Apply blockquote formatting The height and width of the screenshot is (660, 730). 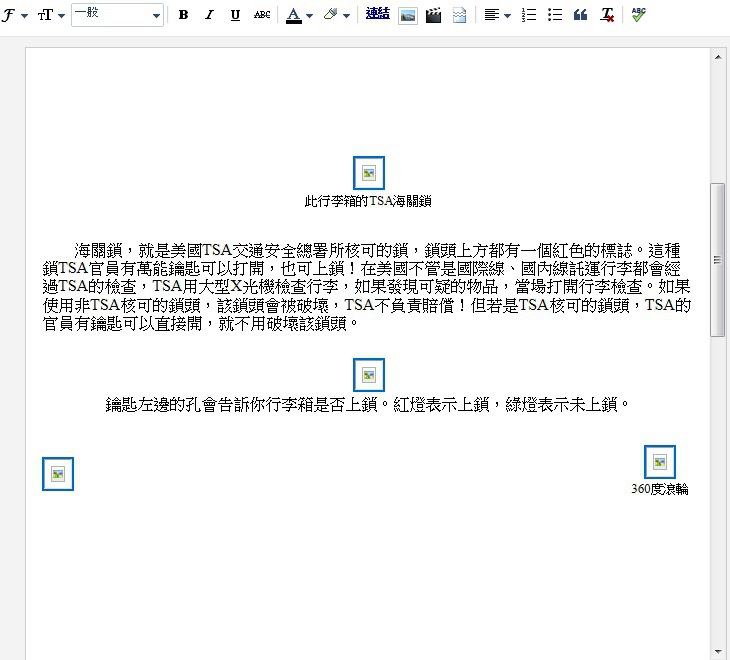581,15
